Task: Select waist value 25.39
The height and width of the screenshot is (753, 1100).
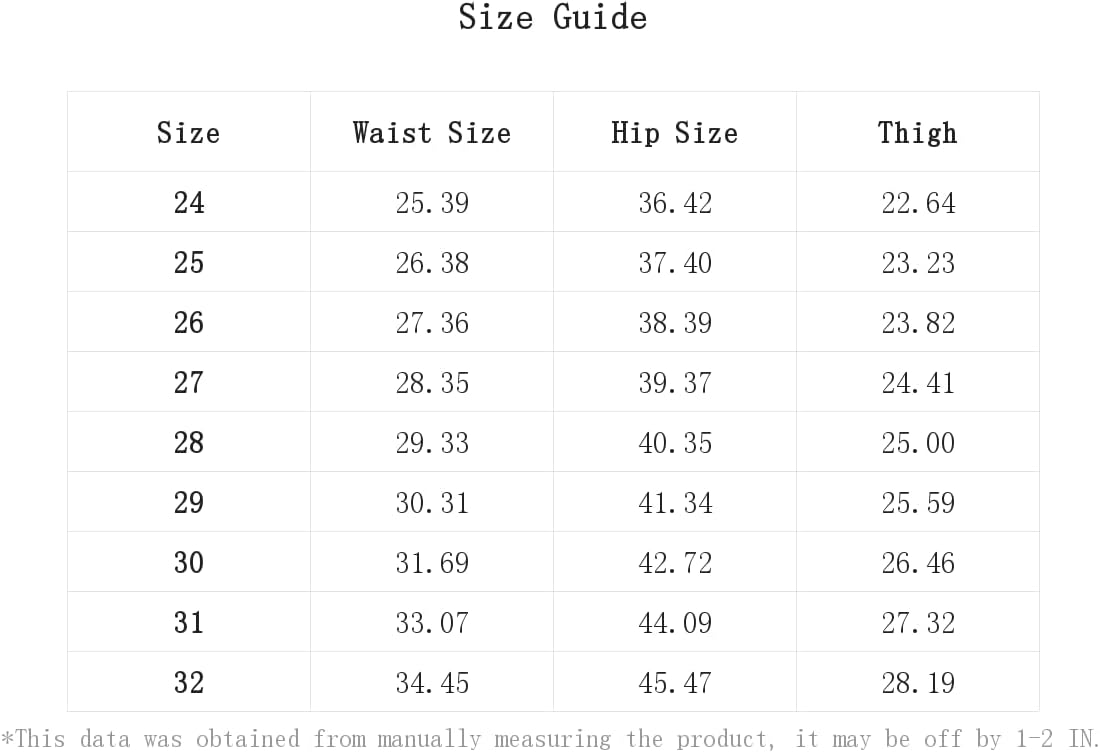Action: [x=431, y=203]
